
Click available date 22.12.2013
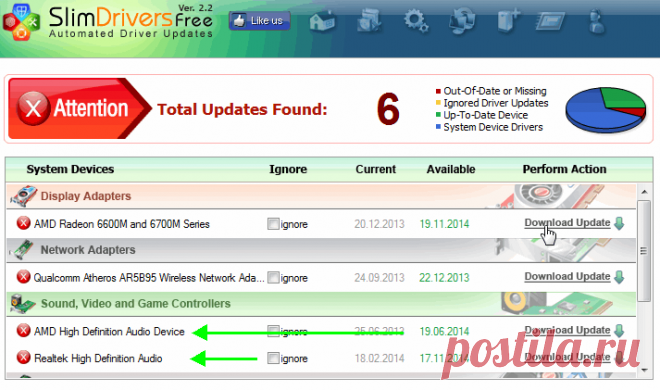pyautogui.click(x=444, y=278)
